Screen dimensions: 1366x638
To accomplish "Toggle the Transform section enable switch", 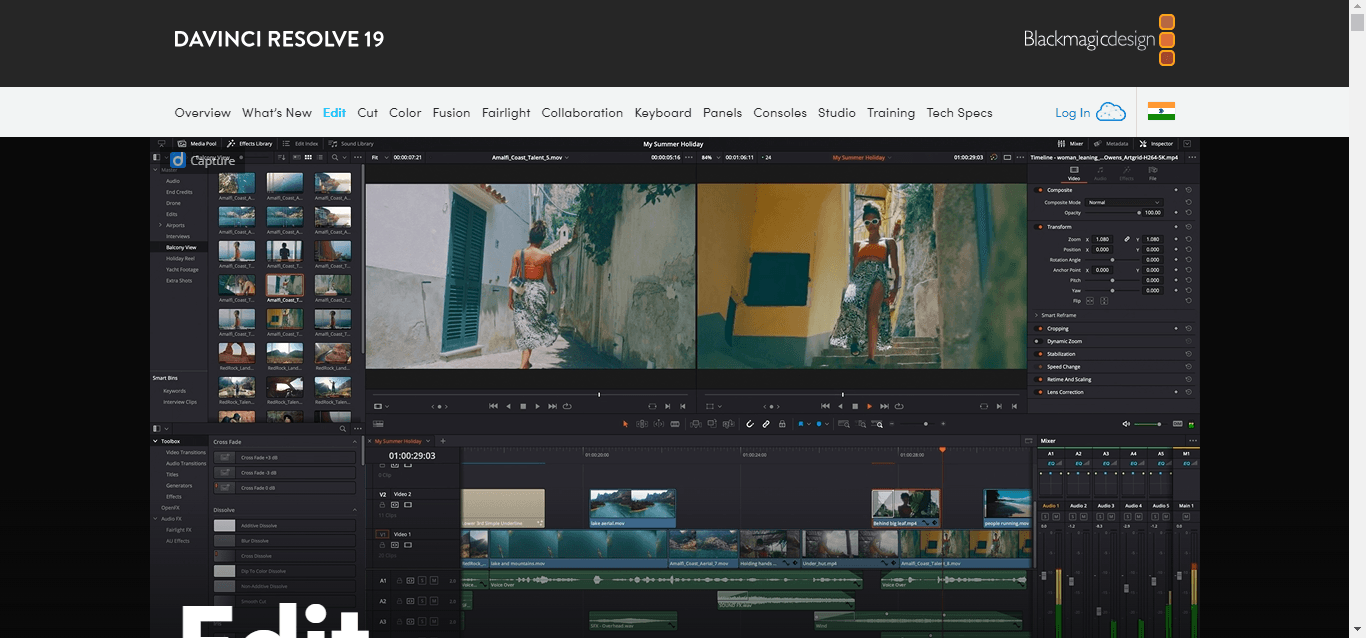I will (1040, 227).
